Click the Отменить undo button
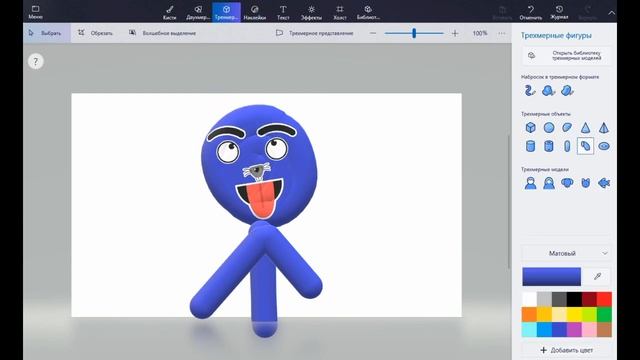The height and width of the screenshot is (360, 640). (531, 12)
